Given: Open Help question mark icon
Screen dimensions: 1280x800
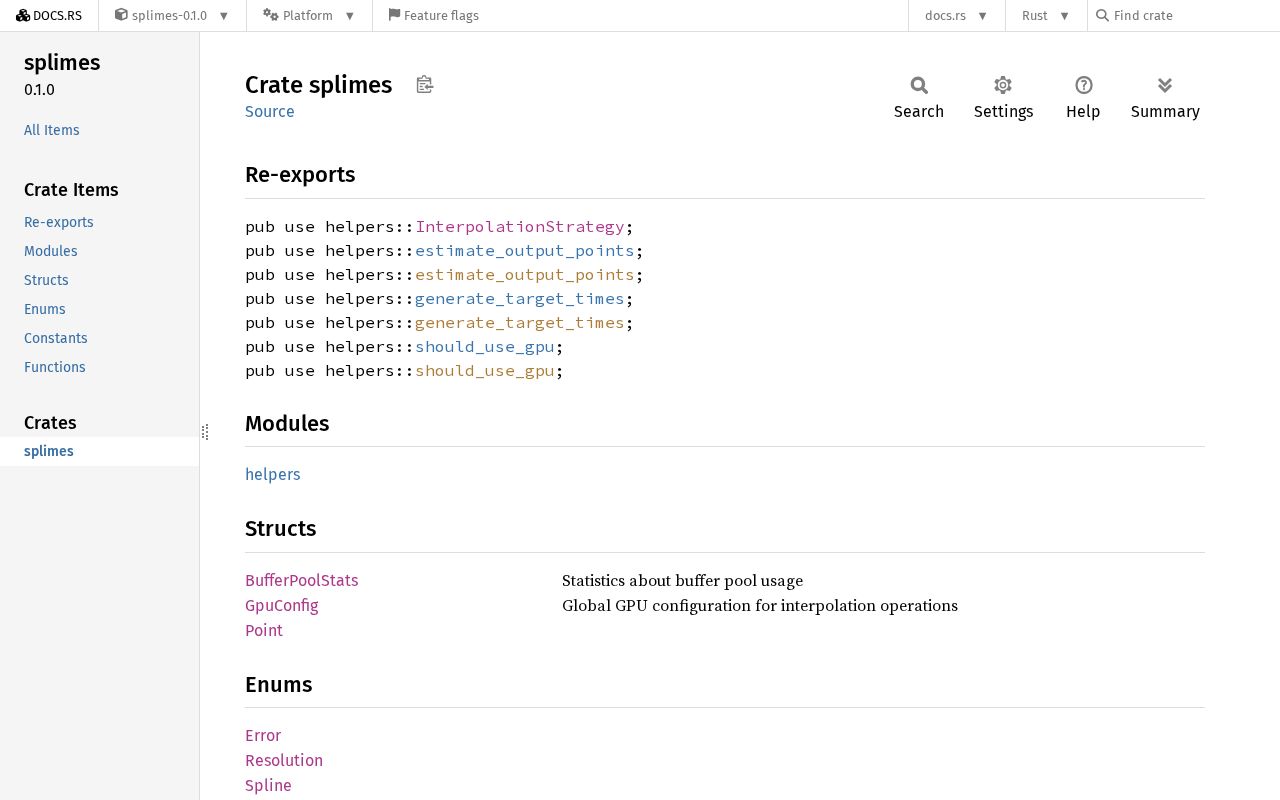Looking at the screenshot, I should tap(1083, 85).
